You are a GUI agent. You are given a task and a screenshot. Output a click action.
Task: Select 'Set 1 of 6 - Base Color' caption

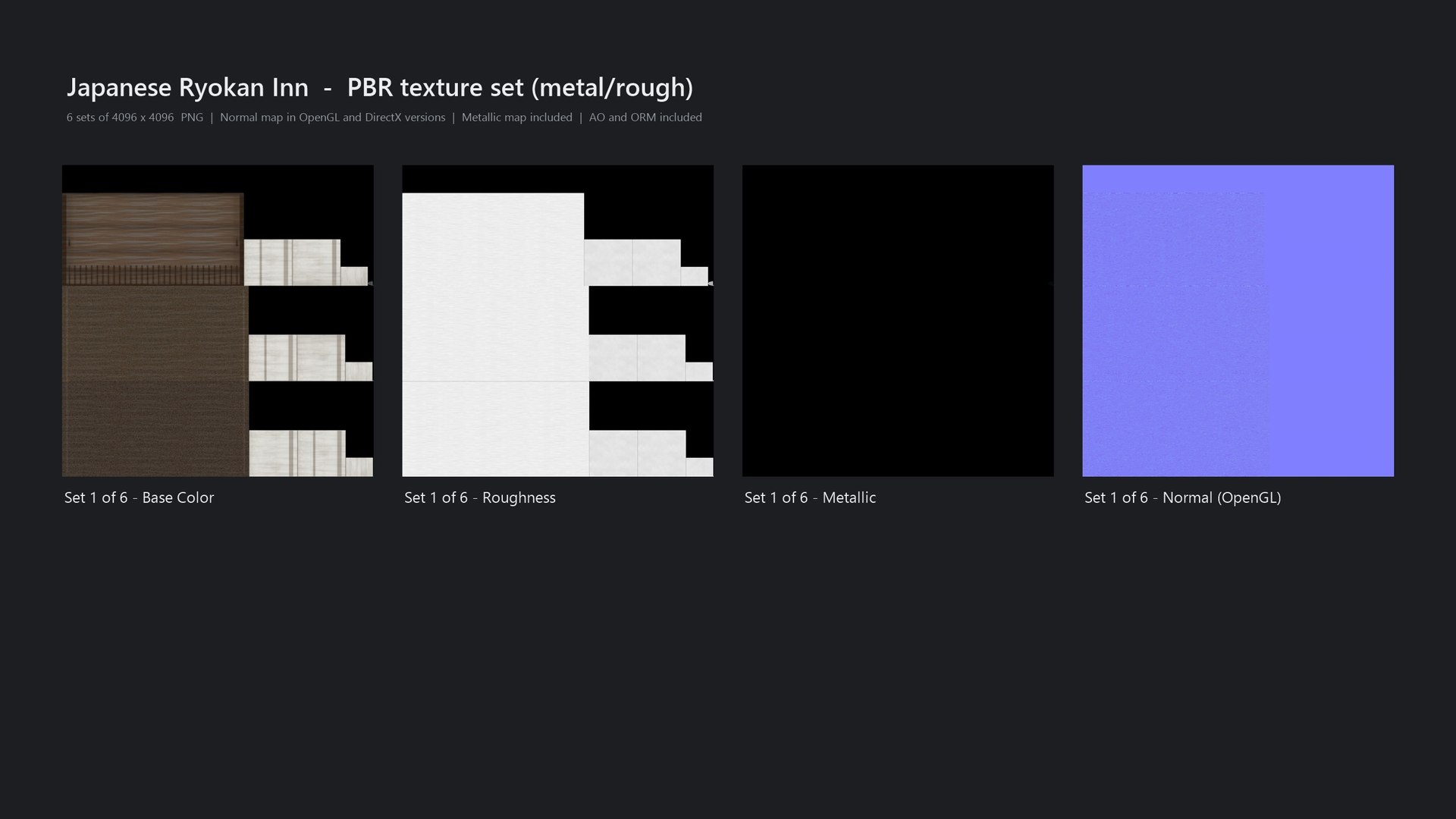139,497
